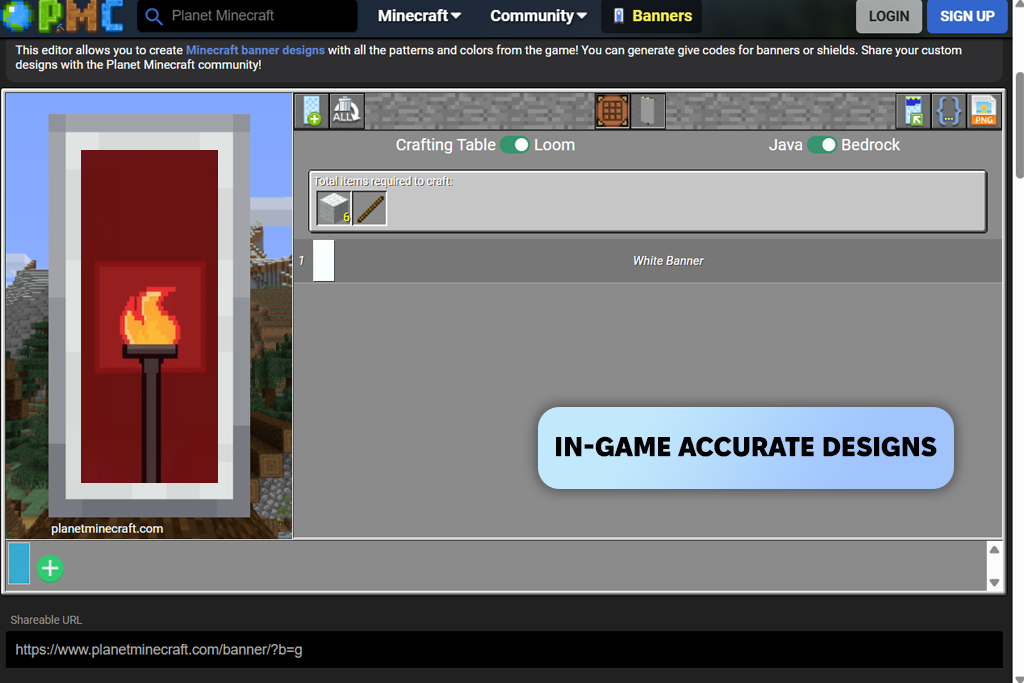Follow the Minecraft banner designs link
The height and width of the screenshot is (683, 1024).
255,50
